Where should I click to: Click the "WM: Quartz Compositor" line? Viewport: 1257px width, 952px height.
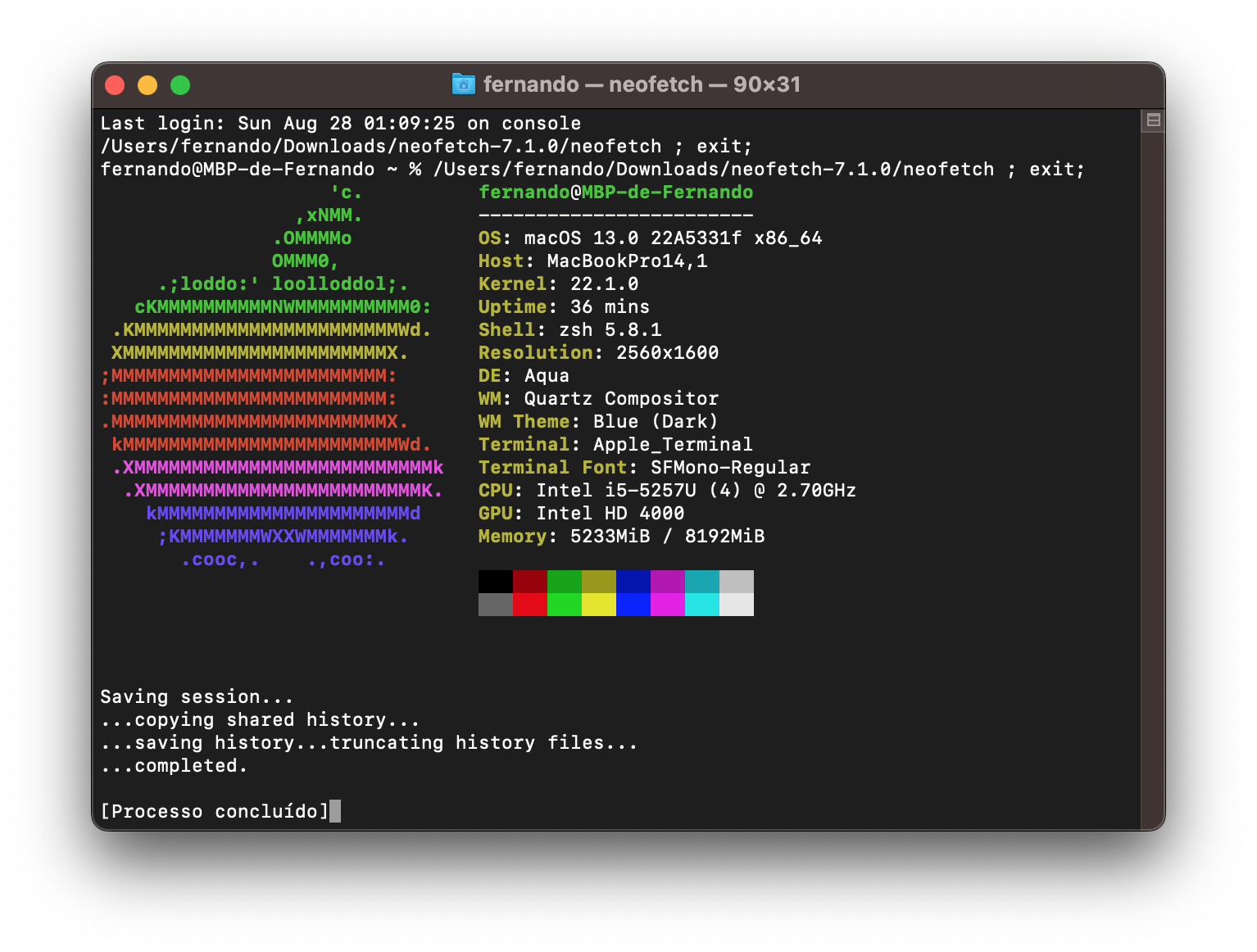(599, 399)
